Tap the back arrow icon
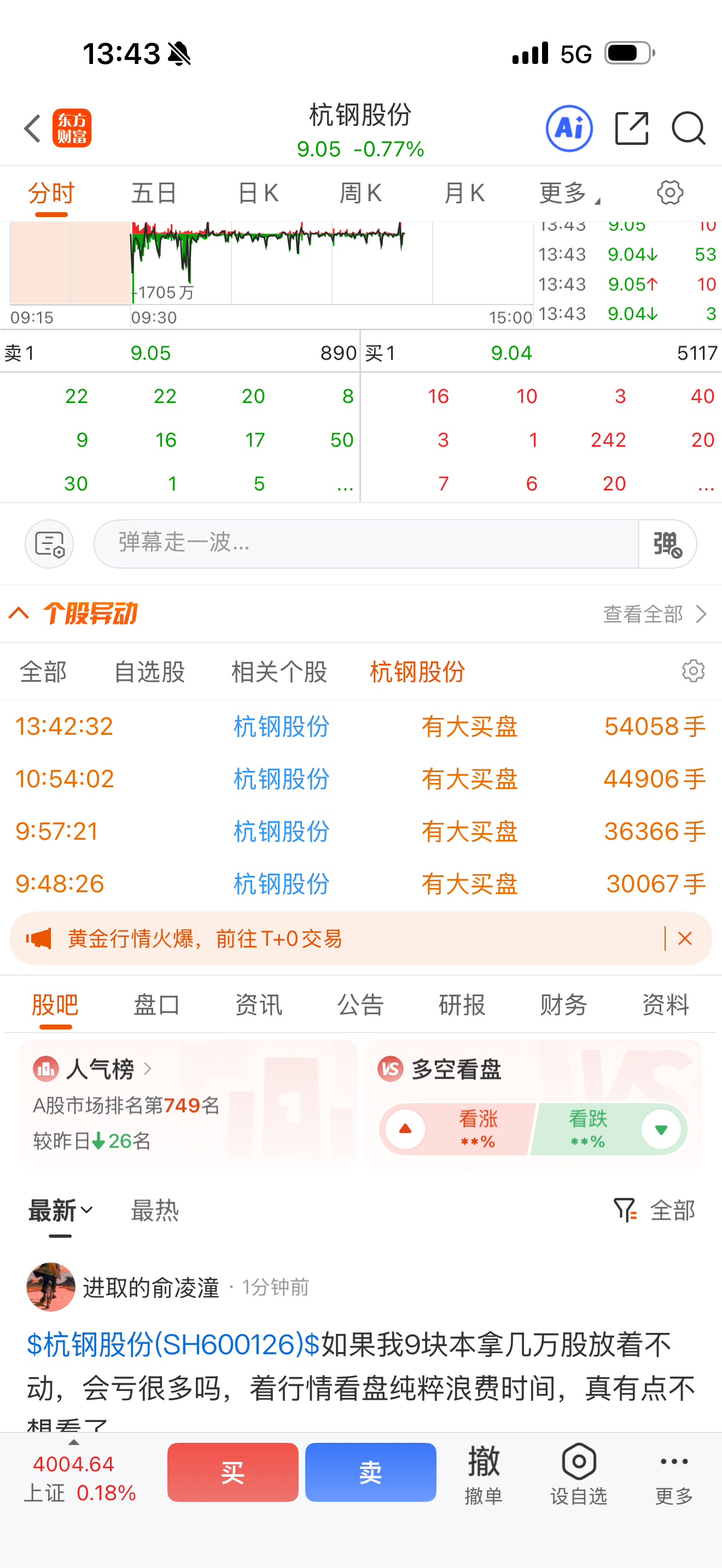Image resolution: width=722 pixels, height=1568 pixels. pyautogui.click(x=32, y=128)
